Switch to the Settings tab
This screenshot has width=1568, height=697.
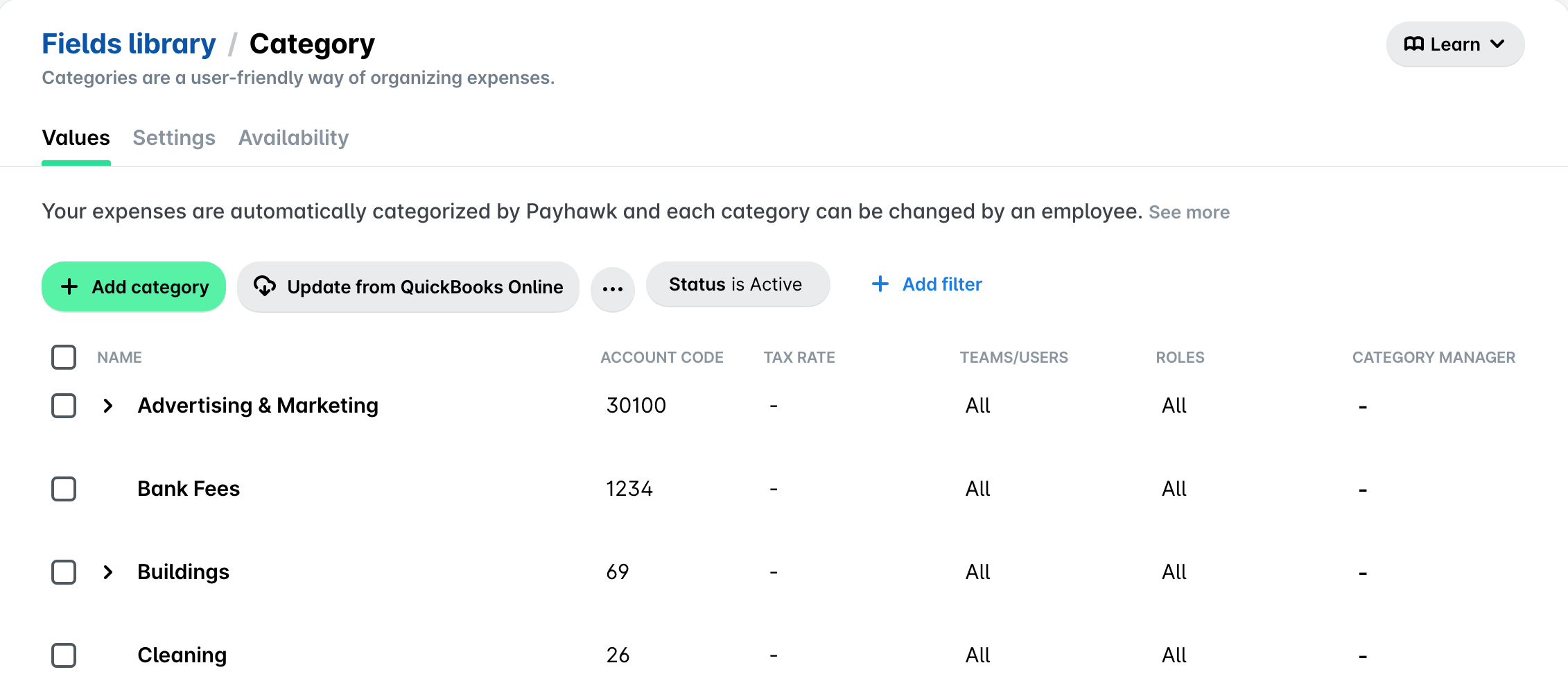tap(174, 138)
